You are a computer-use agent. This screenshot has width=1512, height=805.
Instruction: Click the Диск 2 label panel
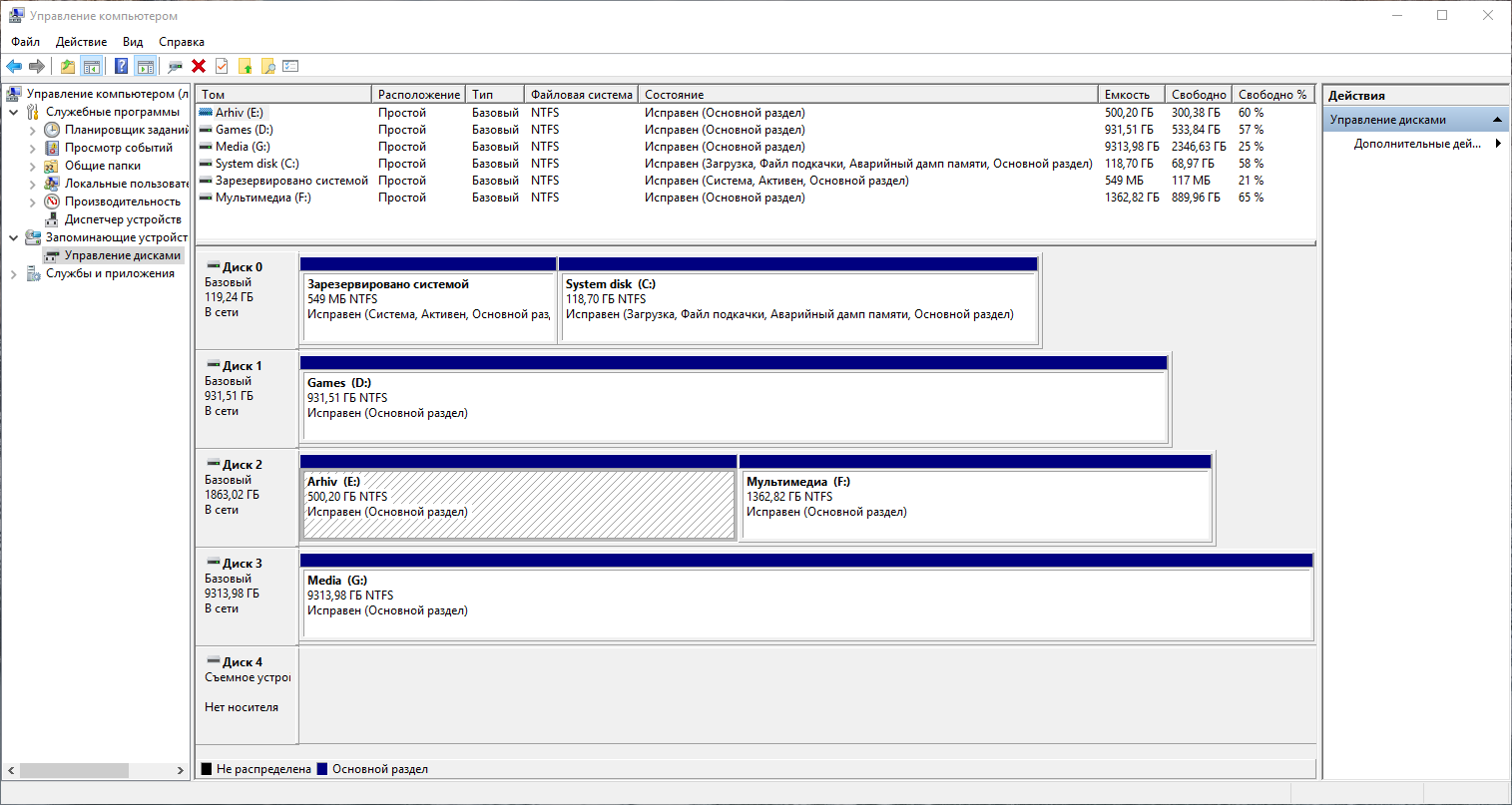(247, 498)
